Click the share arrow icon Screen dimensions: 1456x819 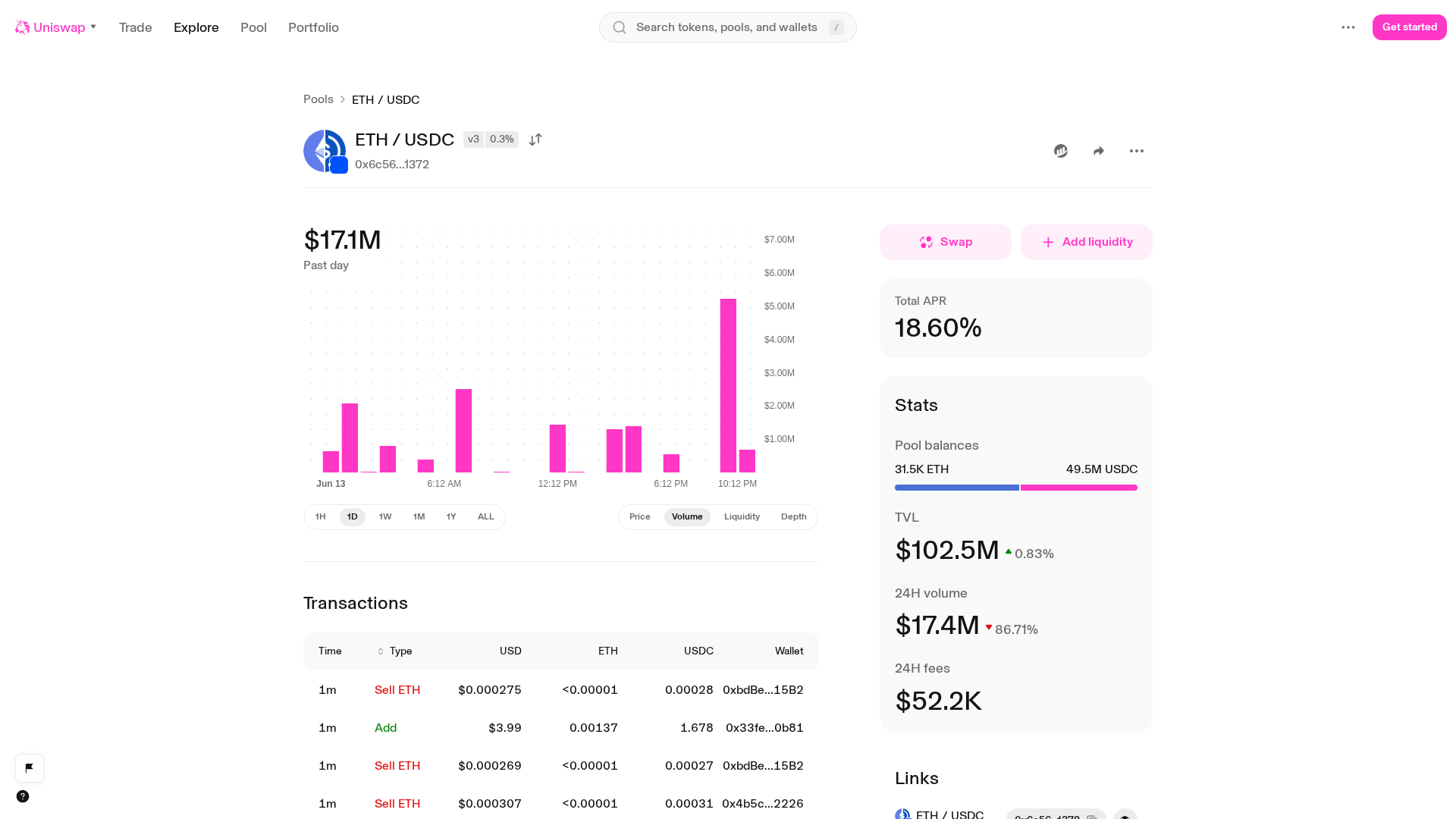tap(1099, 151)
